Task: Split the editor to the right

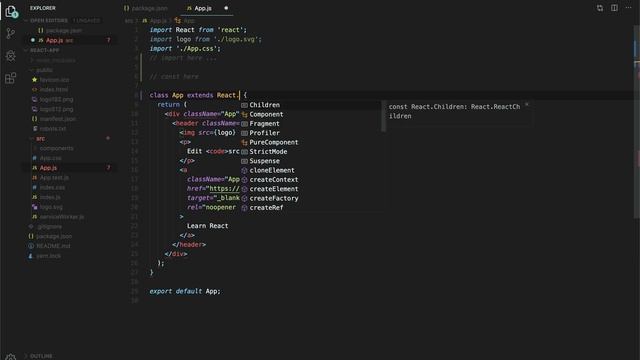Action: pos(614,8)
